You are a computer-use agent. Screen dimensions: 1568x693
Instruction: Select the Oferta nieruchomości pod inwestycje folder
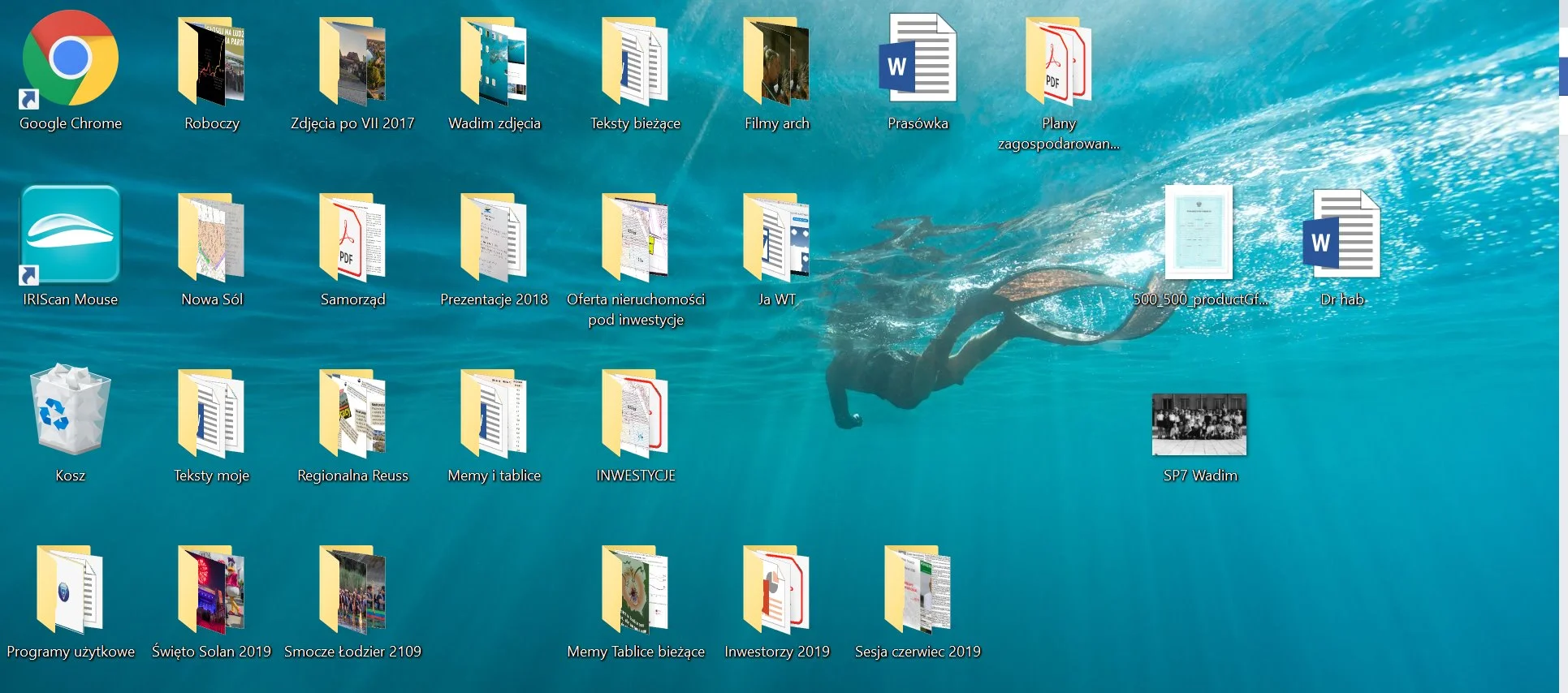point(635,238)
